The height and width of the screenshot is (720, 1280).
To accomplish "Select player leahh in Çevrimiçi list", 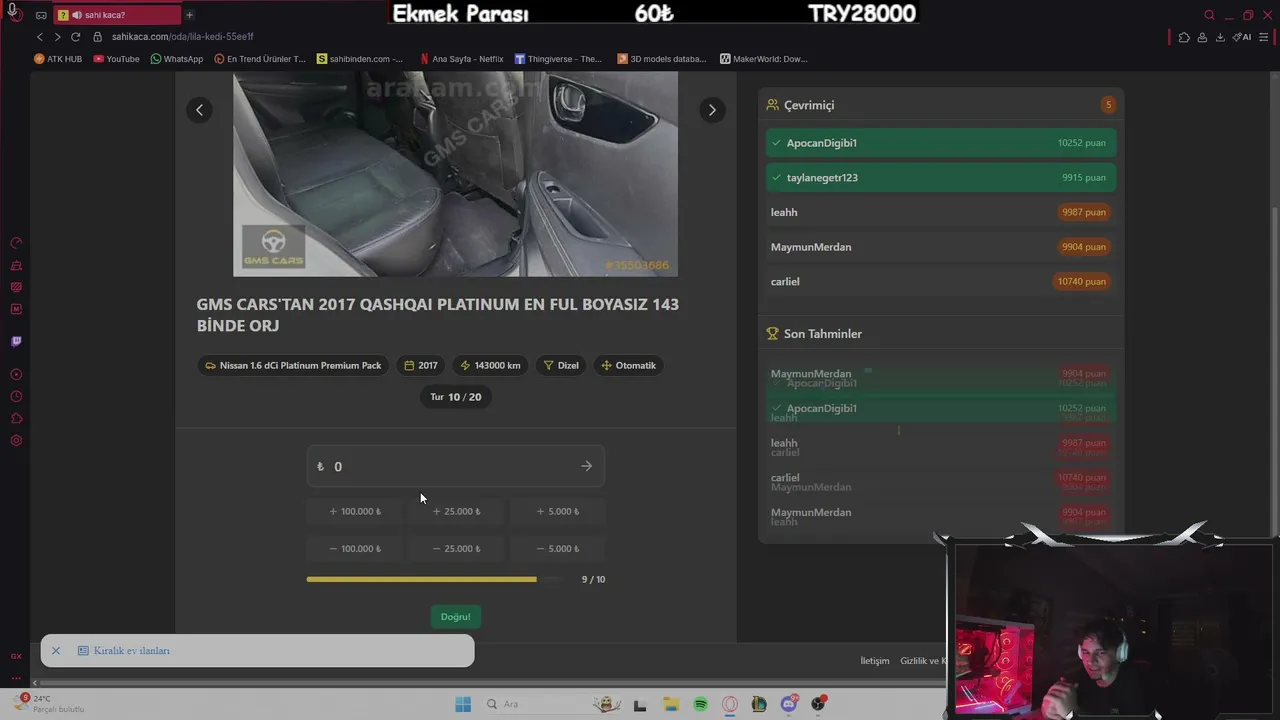I will tap(941, 212).
